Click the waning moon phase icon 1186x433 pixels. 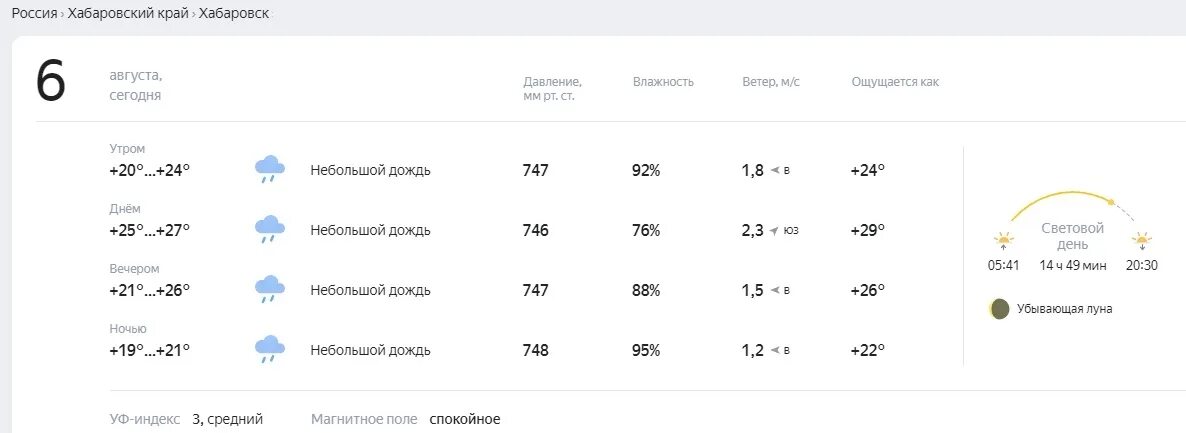point(998,309)
